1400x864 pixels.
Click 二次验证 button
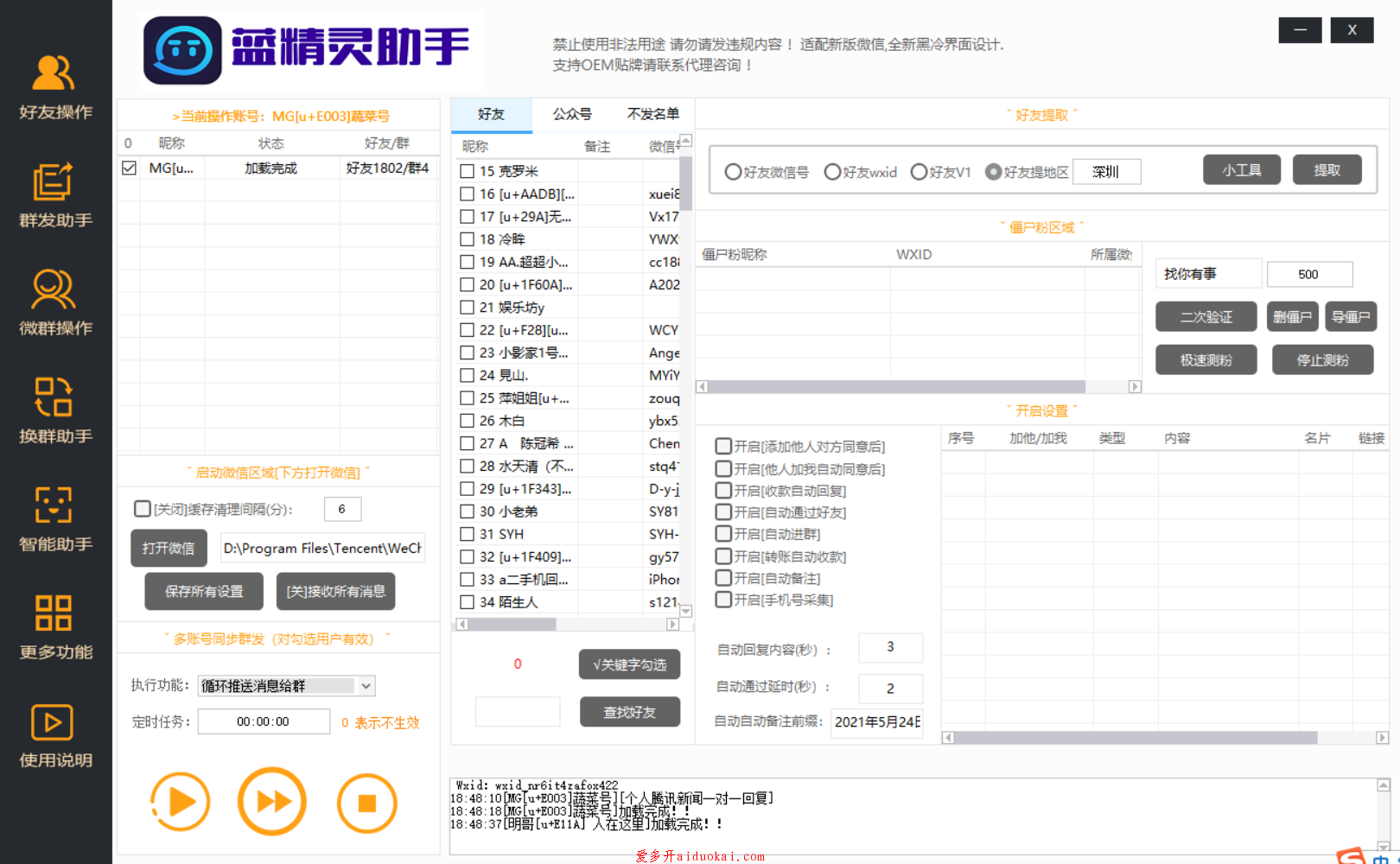click(1206, 317)
